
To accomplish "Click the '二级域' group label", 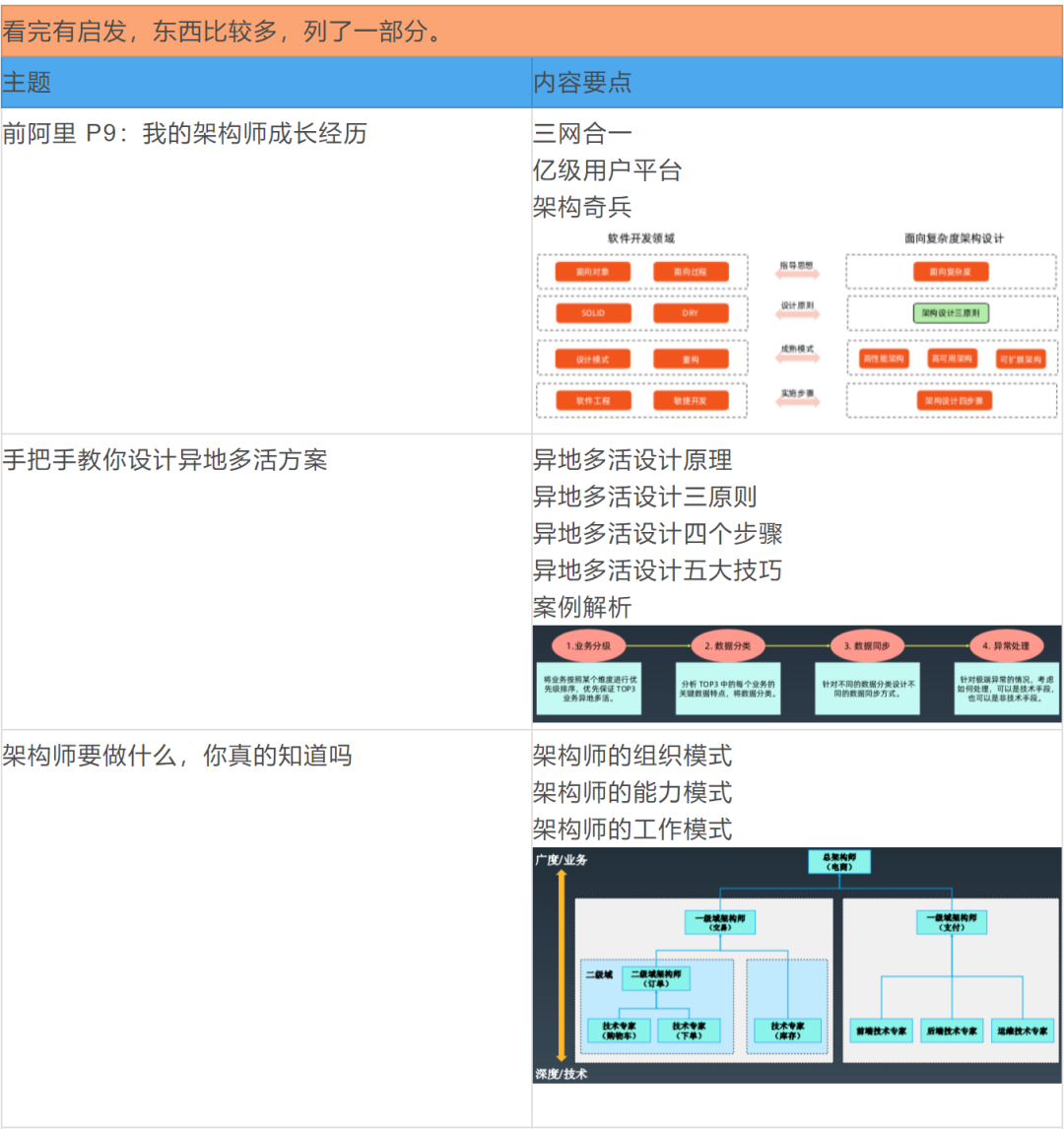I will click(x=599, y=975).
